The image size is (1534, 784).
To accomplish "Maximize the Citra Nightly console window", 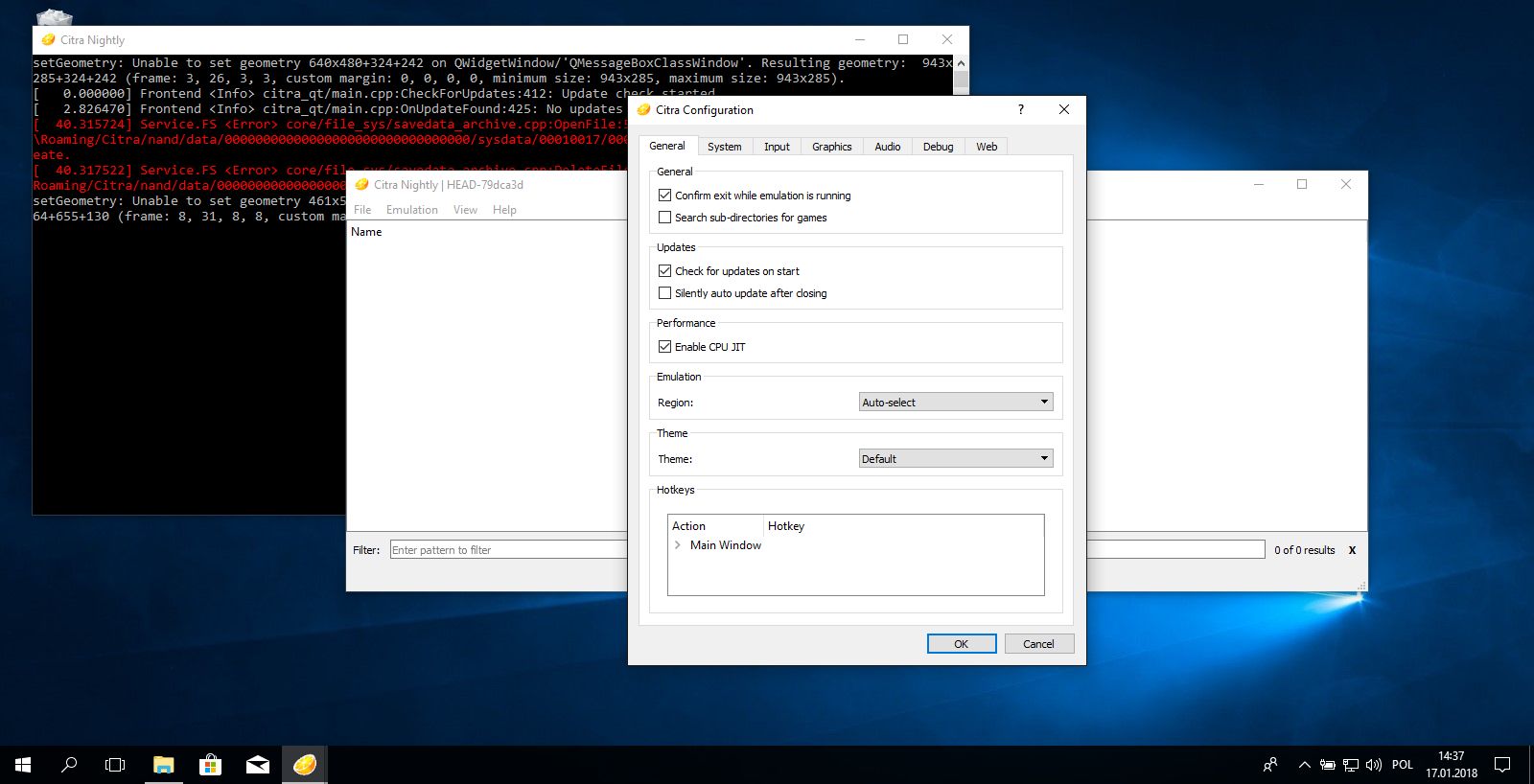I will pyautogui.click(x=903, y=39).
